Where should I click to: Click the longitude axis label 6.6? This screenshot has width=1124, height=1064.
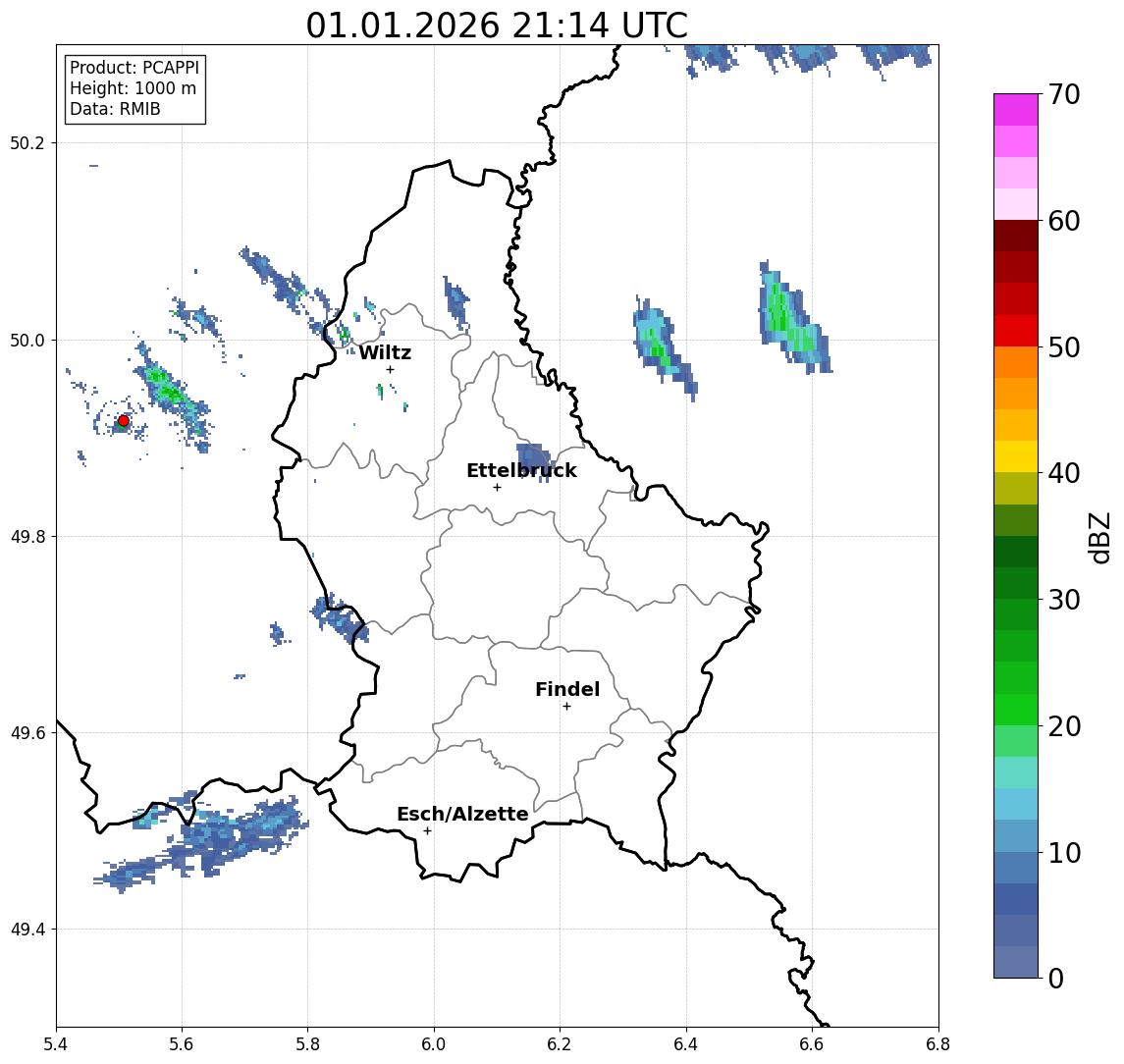coord(812,1044)
